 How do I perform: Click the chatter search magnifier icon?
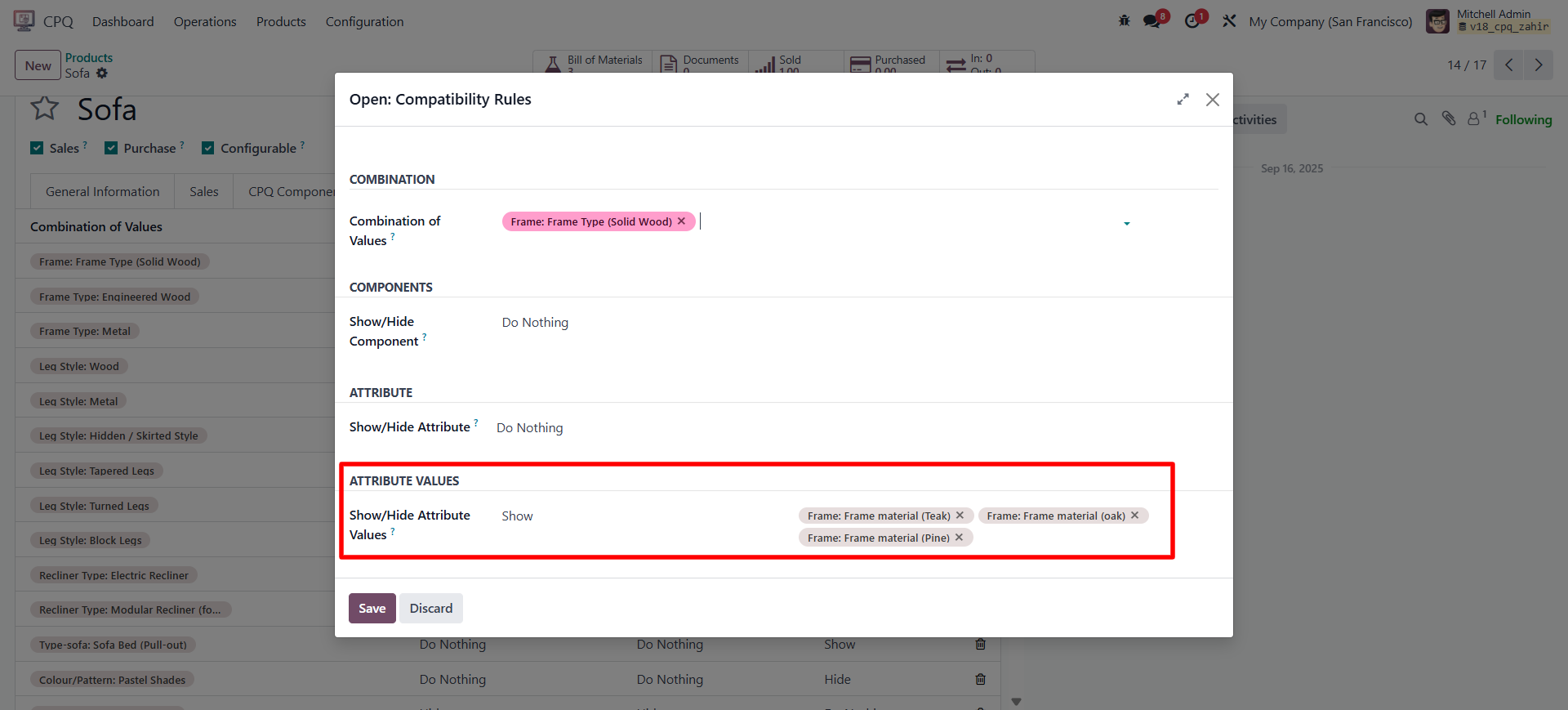1421,119
